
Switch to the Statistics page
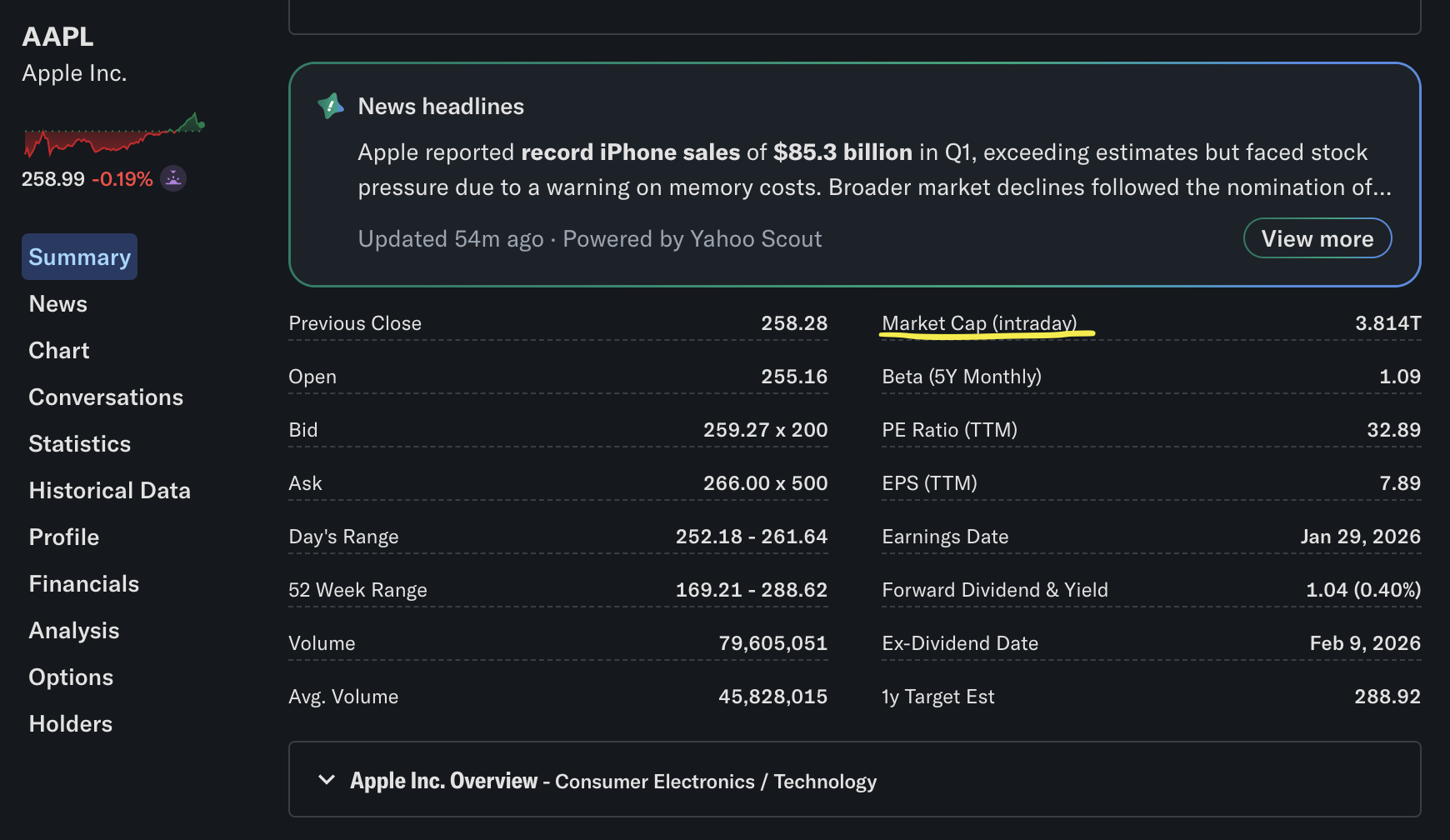(x=80, y=443)
